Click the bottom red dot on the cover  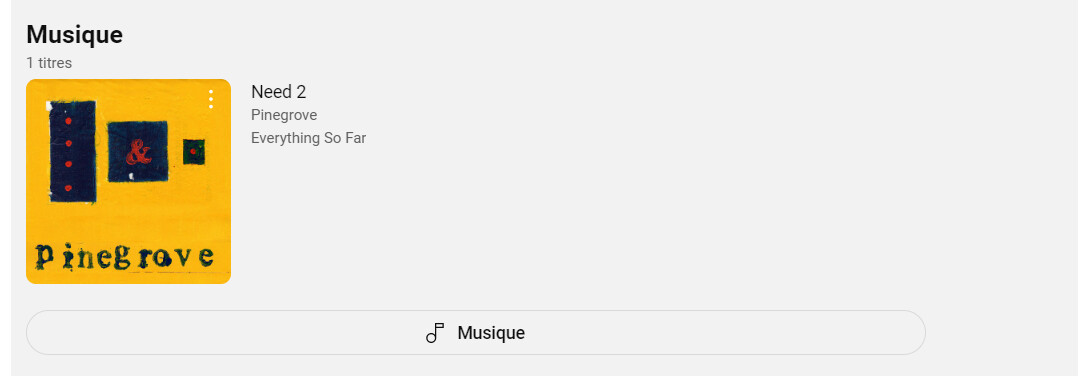point(68,187)
